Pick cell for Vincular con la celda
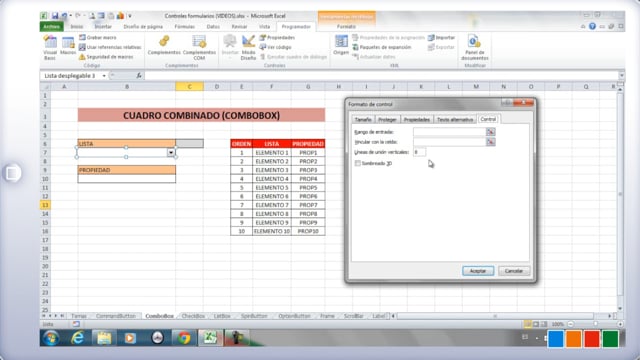Image resolution: width=640 pixels, height=360 pixels. coord(490,142)
